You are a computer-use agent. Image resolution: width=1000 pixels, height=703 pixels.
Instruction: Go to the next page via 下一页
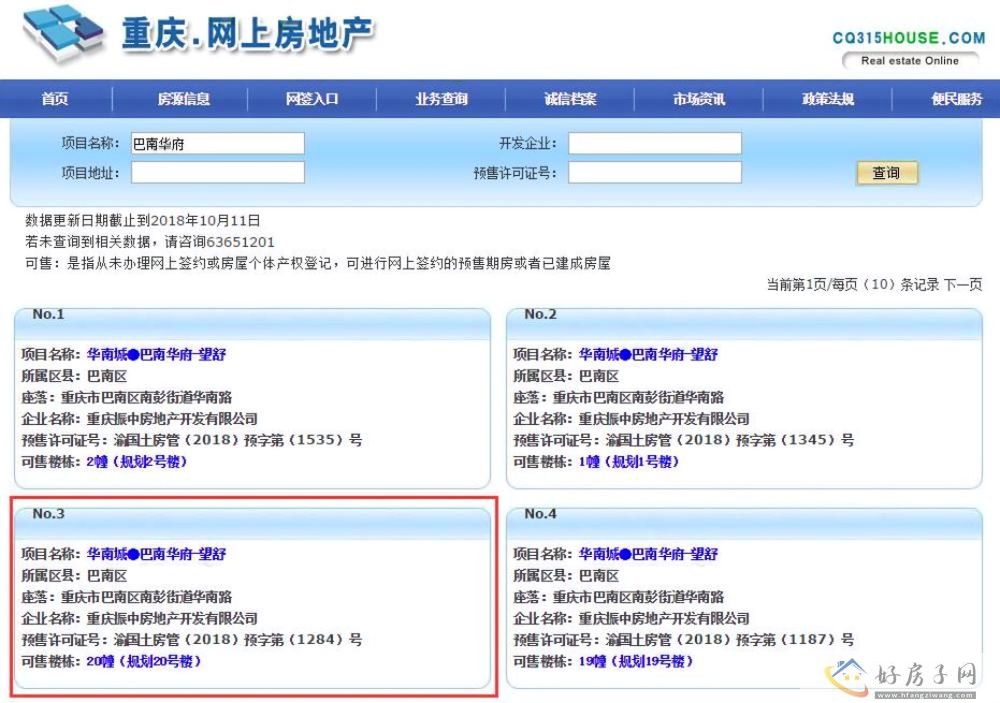coord(962,285)
